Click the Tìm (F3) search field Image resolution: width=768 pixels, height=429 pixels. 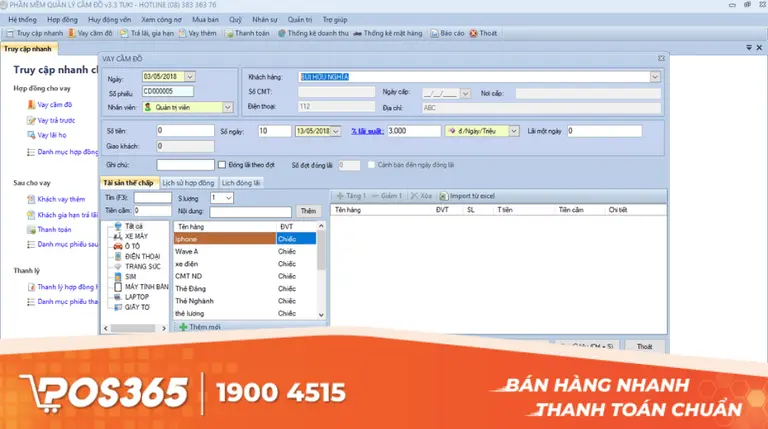152,197
